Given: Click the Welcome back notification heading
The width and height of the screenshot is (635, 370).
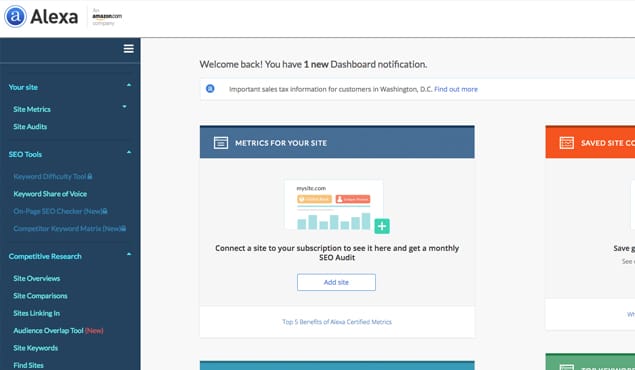Looking at the screenshot, I should [x=313, y=64].
